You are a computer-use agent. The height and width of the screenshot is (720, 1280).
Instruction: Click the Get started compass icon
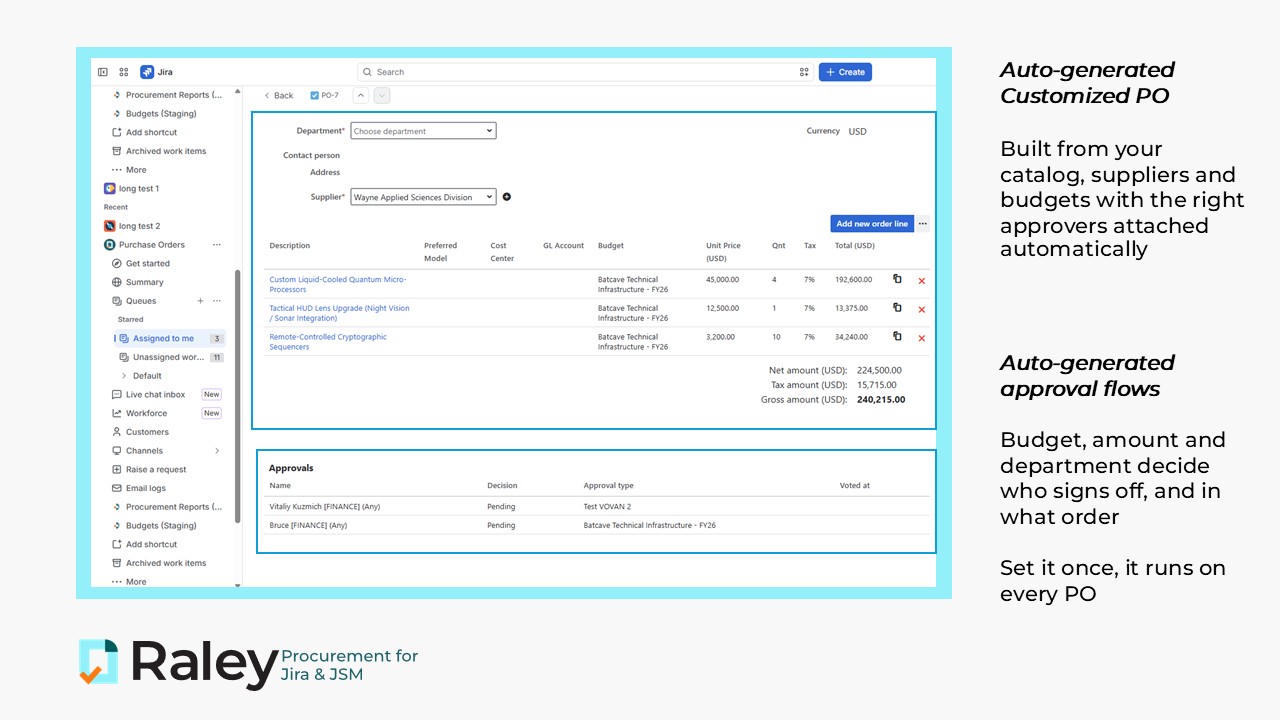tap(117, 264)
